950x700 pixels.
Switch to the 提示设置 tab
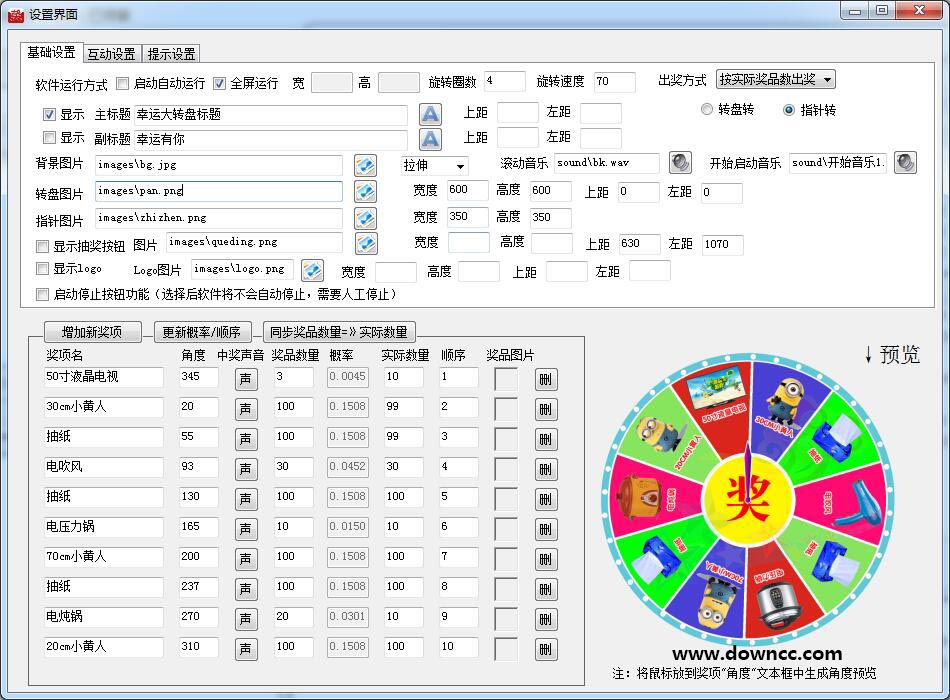click(x=172, y=53)
